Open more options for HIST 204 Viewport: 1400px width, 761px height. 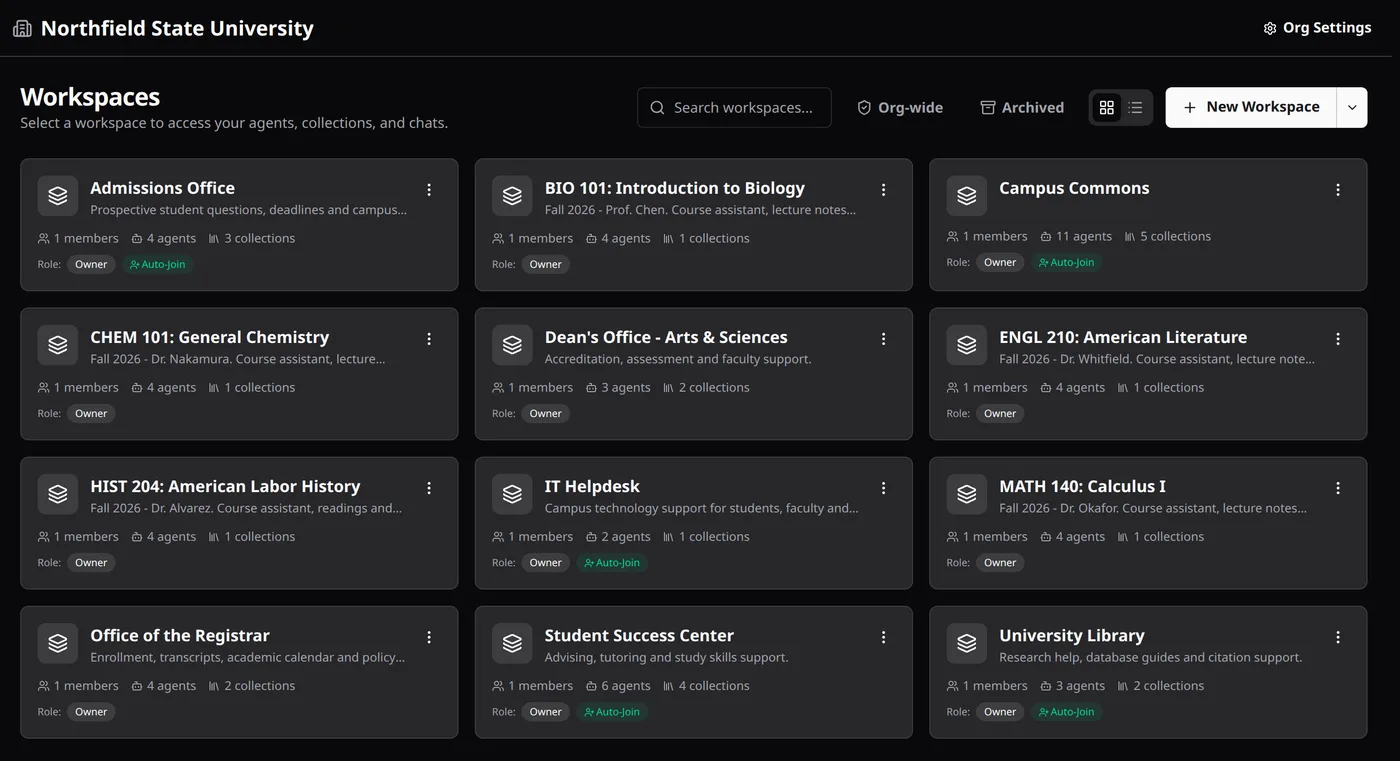[429, 488]
